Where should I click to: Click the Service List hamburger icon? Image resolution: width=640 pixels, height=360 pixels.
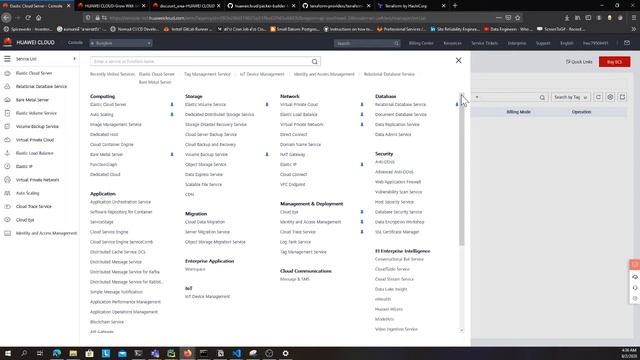click(x=7, y=59)
